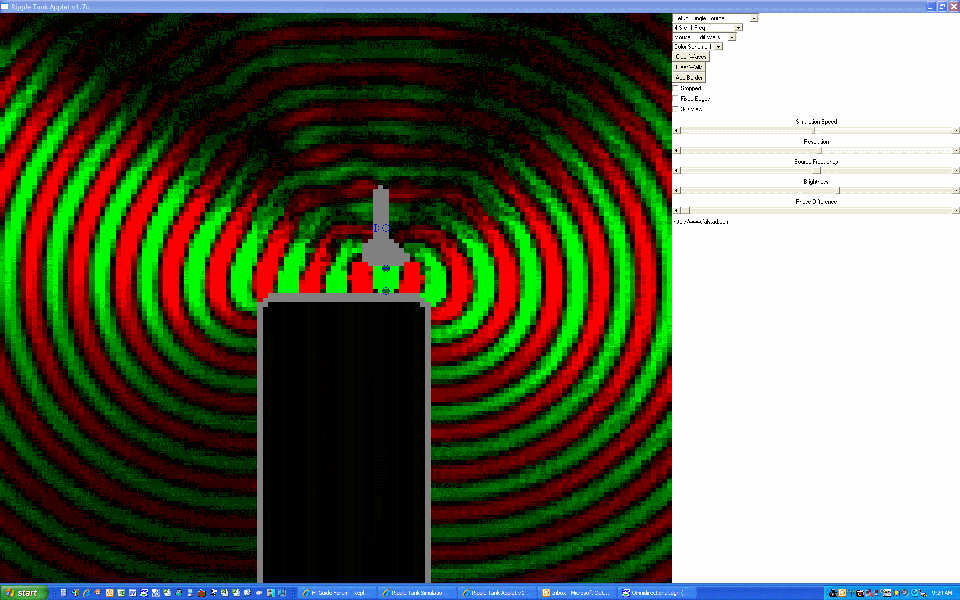960x600 pixels.
Task: Switch to the Inbox Microsoft Outlook taskbar window
Action: click(577, 593)
